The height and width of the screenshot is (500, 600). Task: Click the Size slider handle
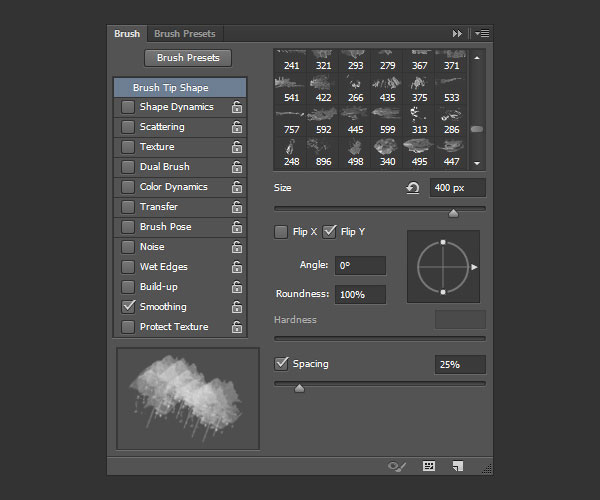(453, 212)
